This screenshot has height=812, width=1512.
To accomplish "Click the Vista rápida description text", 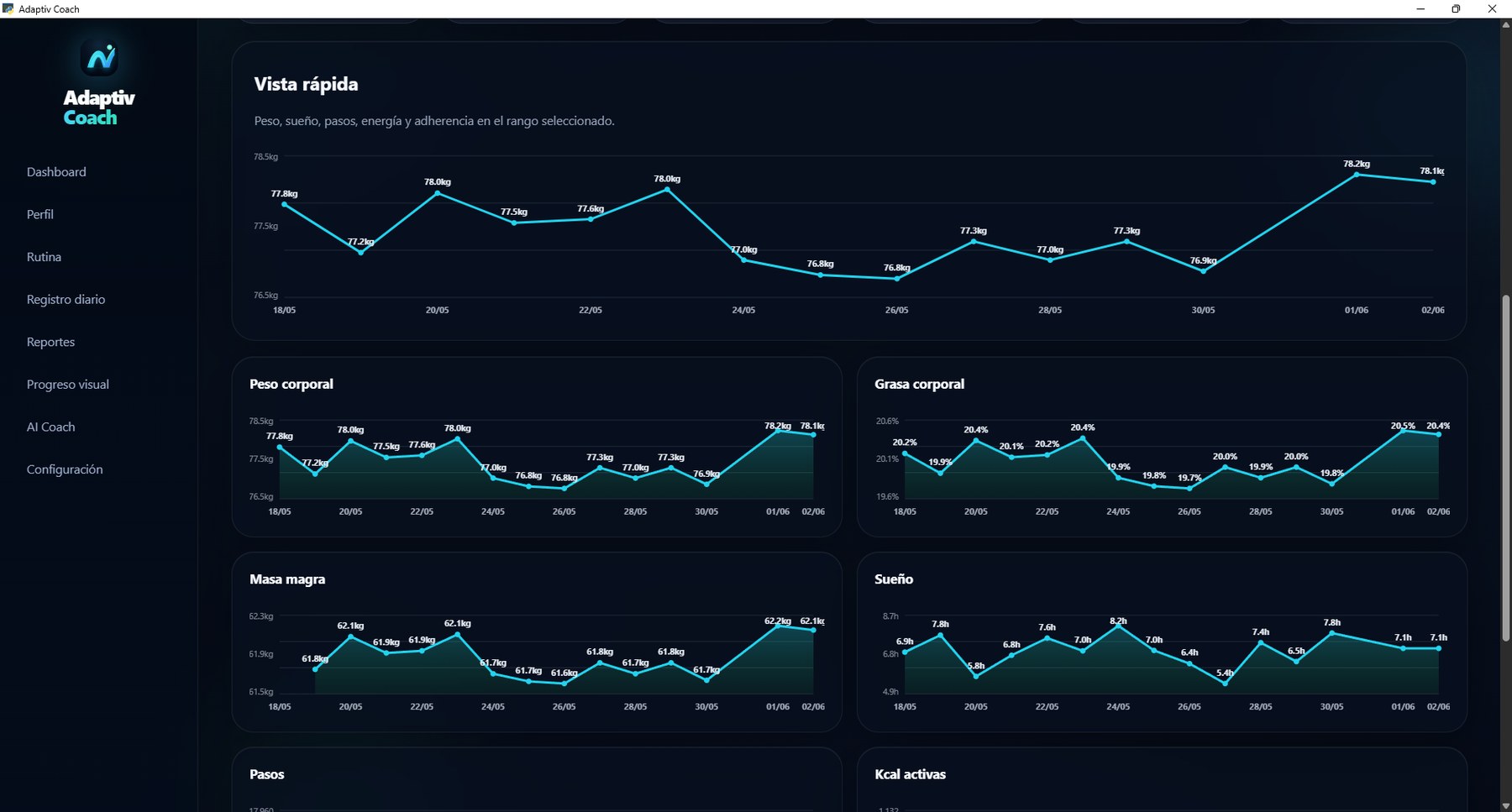I will [434, 121].
